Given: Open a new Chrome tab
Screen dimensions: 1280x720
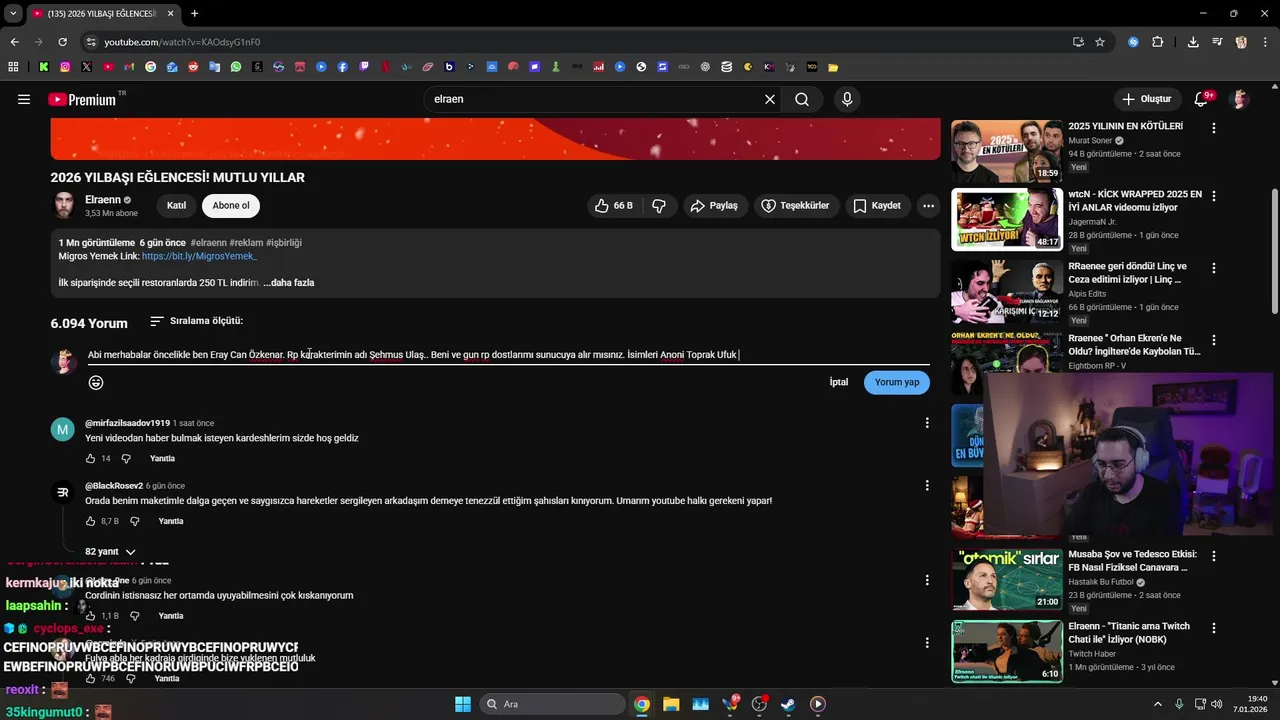Looking at the screenshot, I should 194,13.
